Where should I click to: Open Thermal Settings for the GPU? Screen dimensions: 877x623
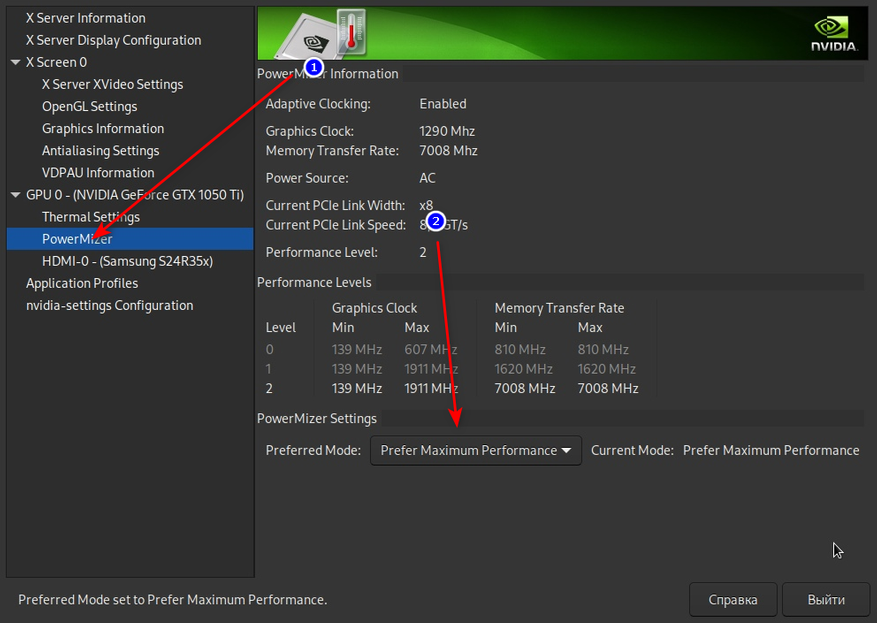(90, 217)
